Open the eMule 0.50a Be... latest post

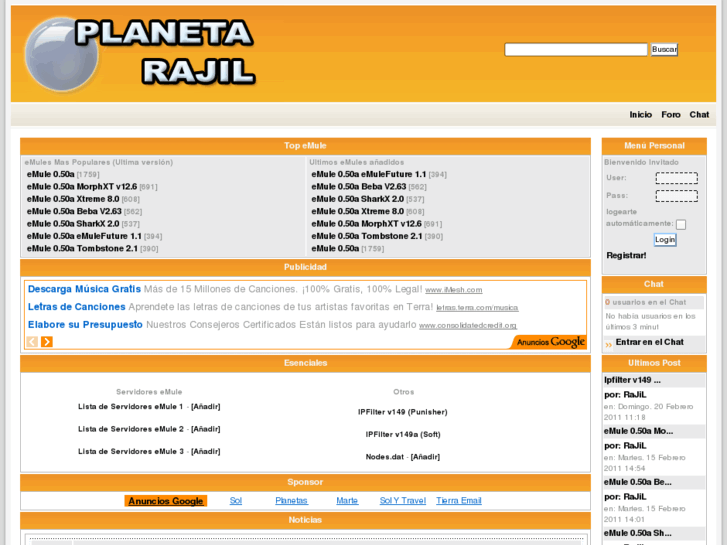[x=638, y=482]
